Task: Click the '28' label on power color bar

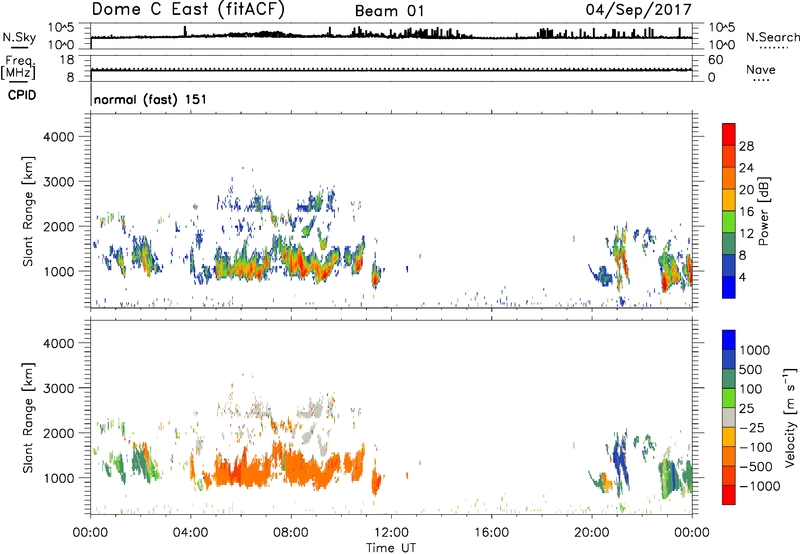Action: point(746,146)
